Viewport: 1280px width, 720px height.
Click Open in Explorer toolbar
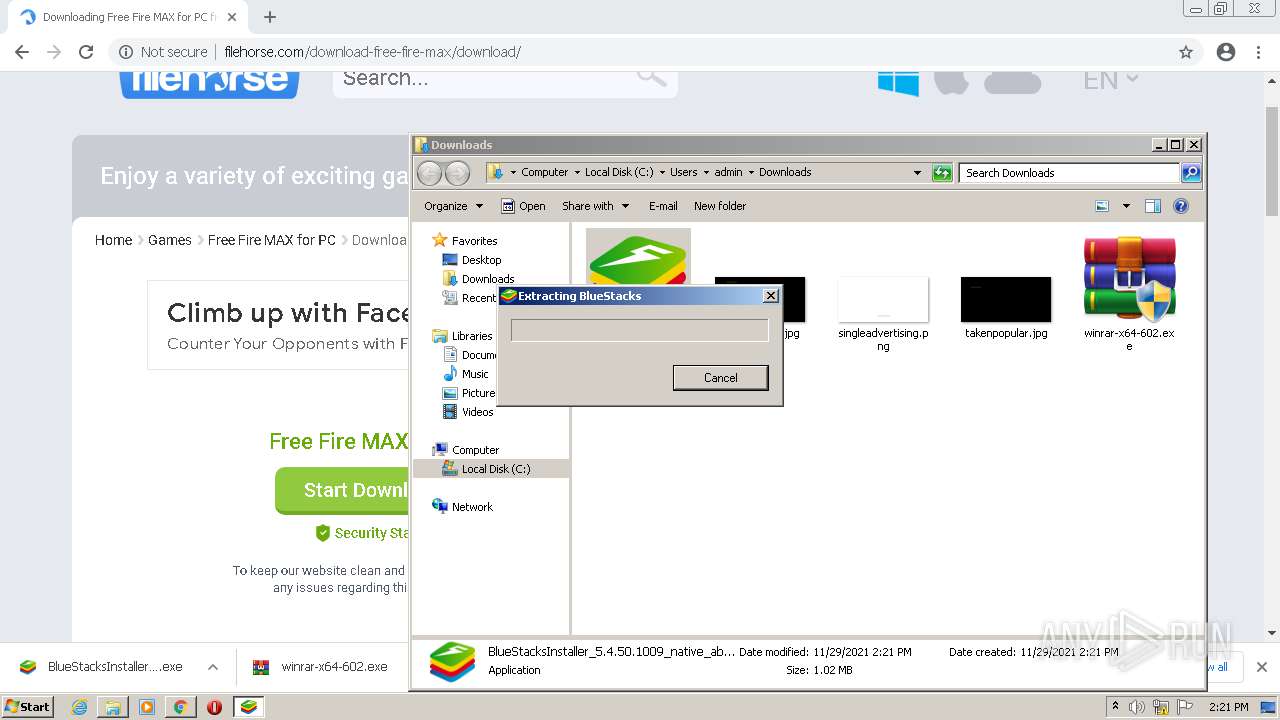tap(523, 206)
